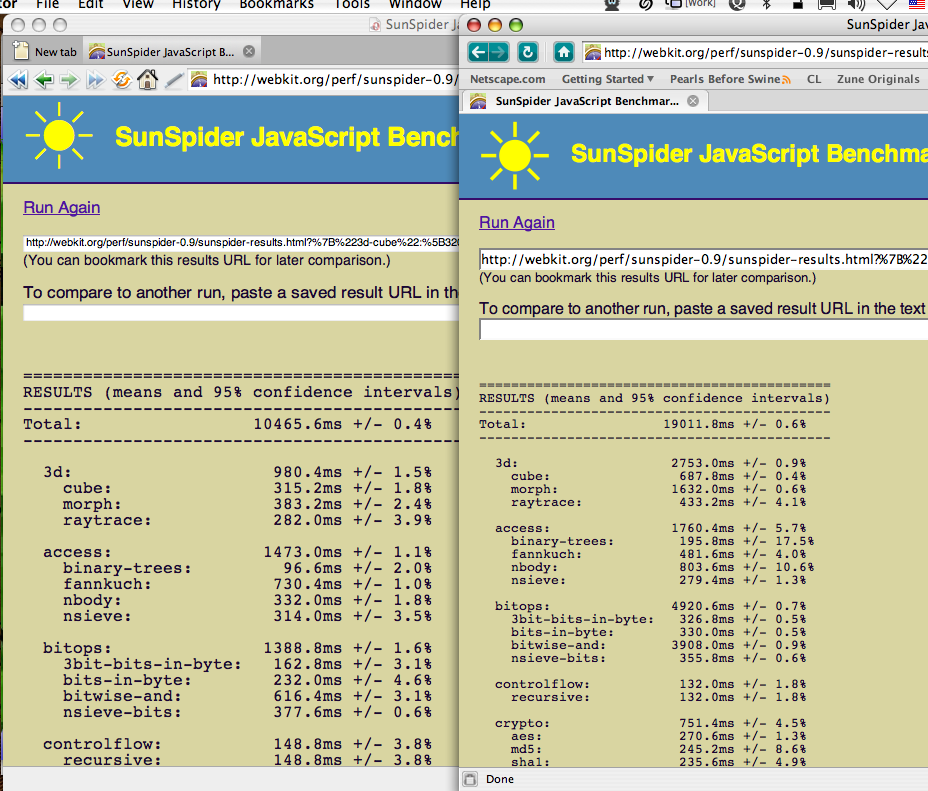Image resolution: width=928 pixels, height=791 pixels.
Task: Open the View menu
Action: (138, 5)
